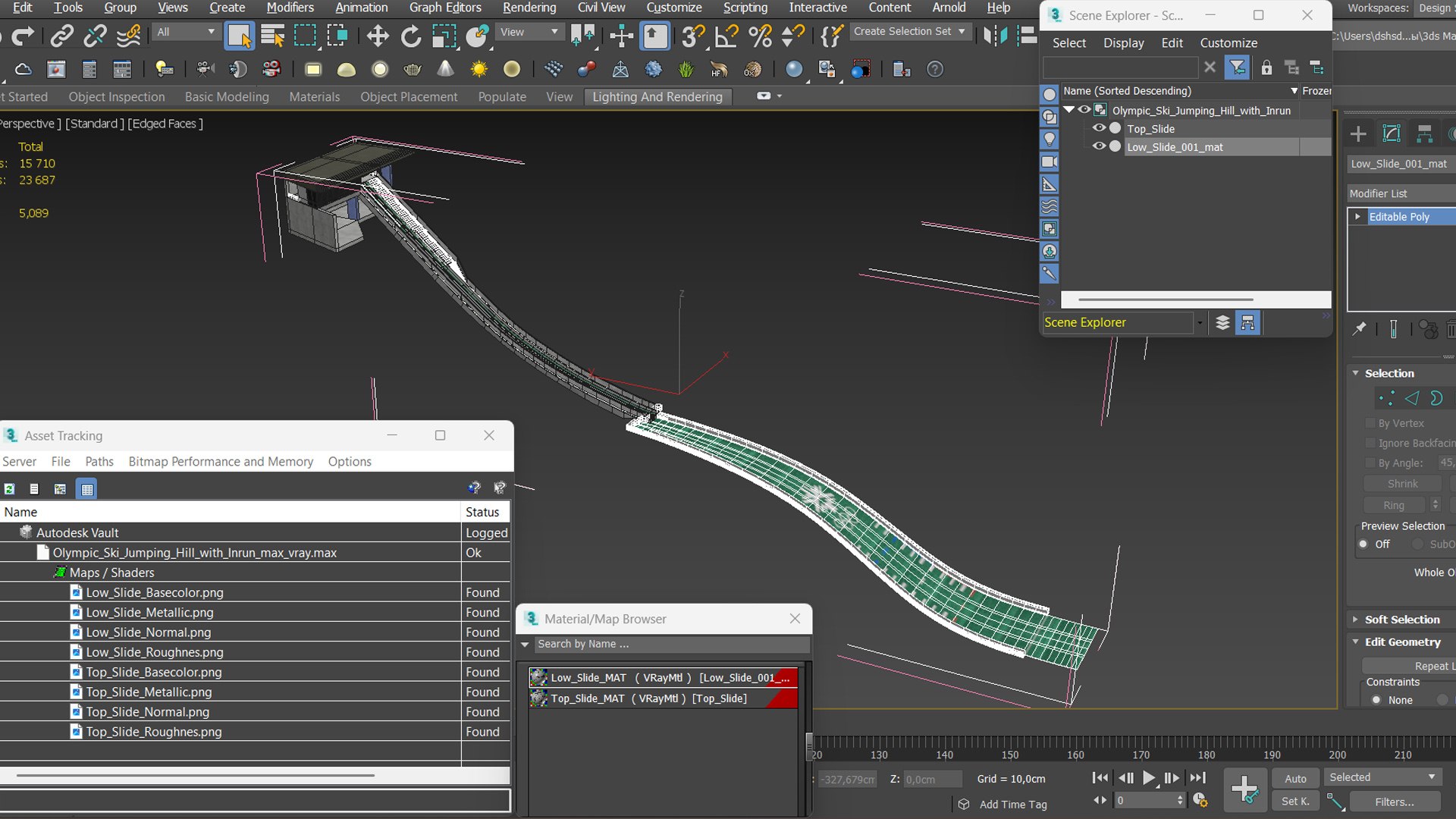The image size is (1456, 819).
Task: Enable the By Vertex checkbox
Action: pyautogui.click(x=1370, y=423)
